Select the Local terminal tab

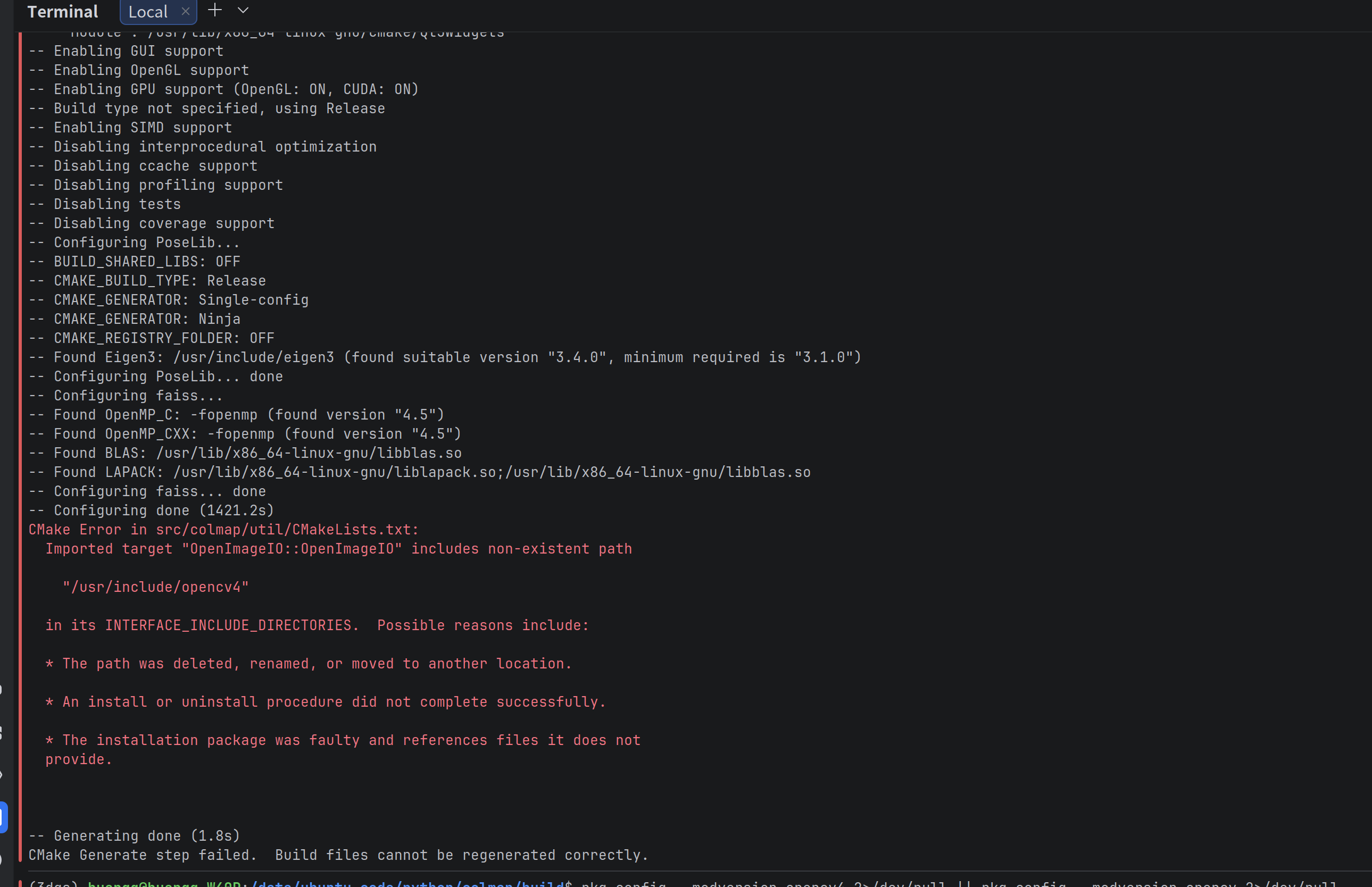(147, 12)
